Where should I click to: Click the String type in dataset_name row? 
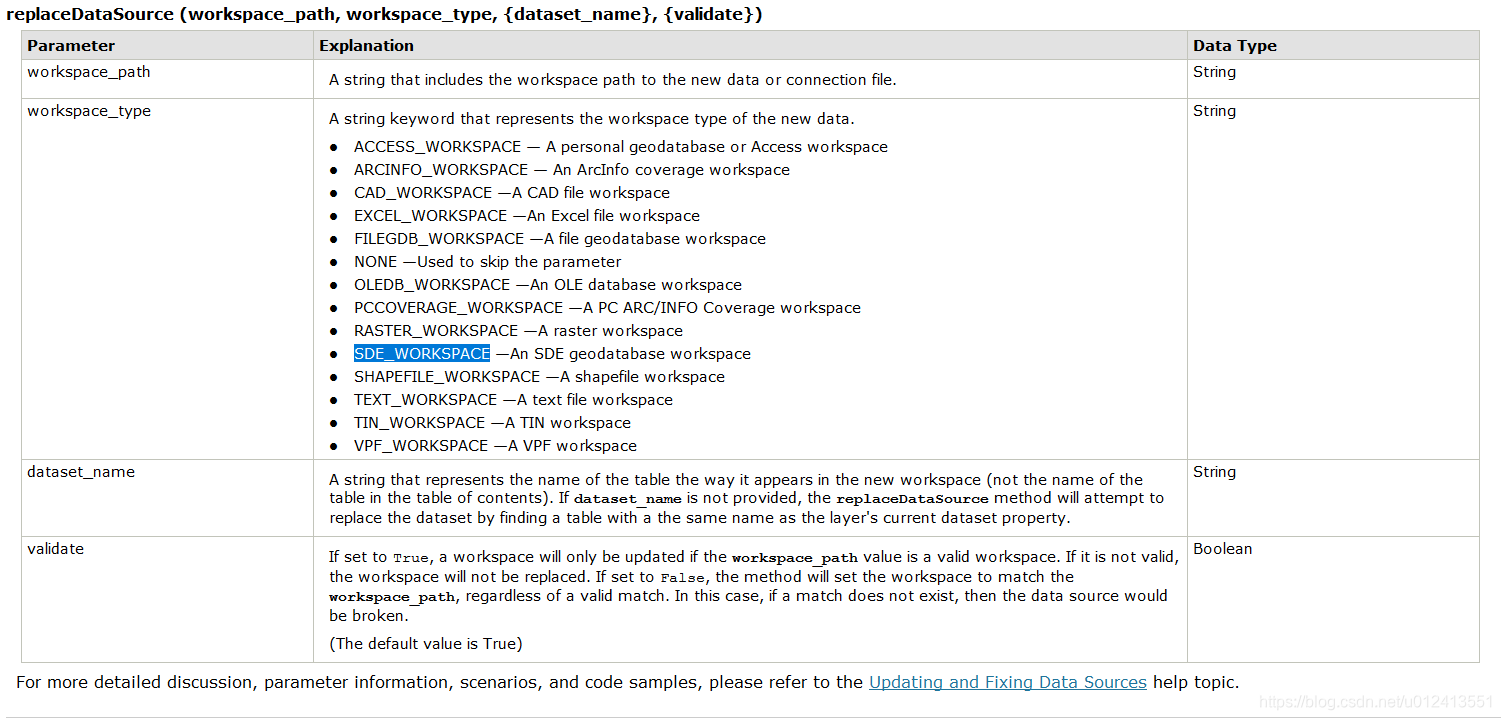click(x=1214, y=472)
